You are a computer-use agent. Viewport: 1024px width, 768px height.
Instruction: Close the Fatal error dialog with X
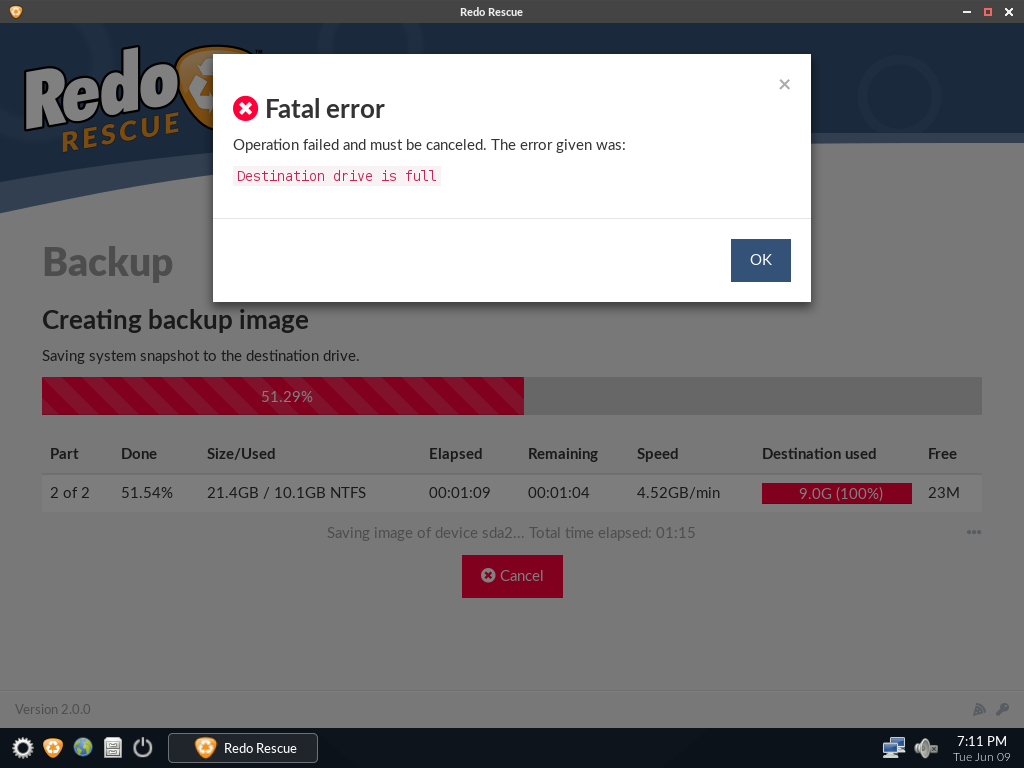(784, 84)
